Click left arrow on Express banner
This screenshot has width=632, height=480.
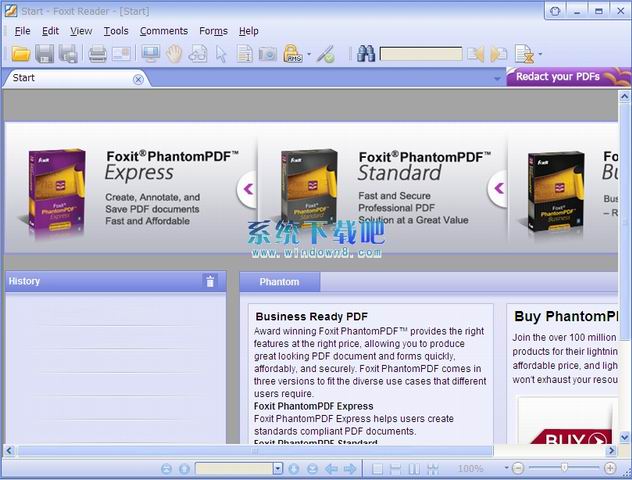[x=247, y=187]
